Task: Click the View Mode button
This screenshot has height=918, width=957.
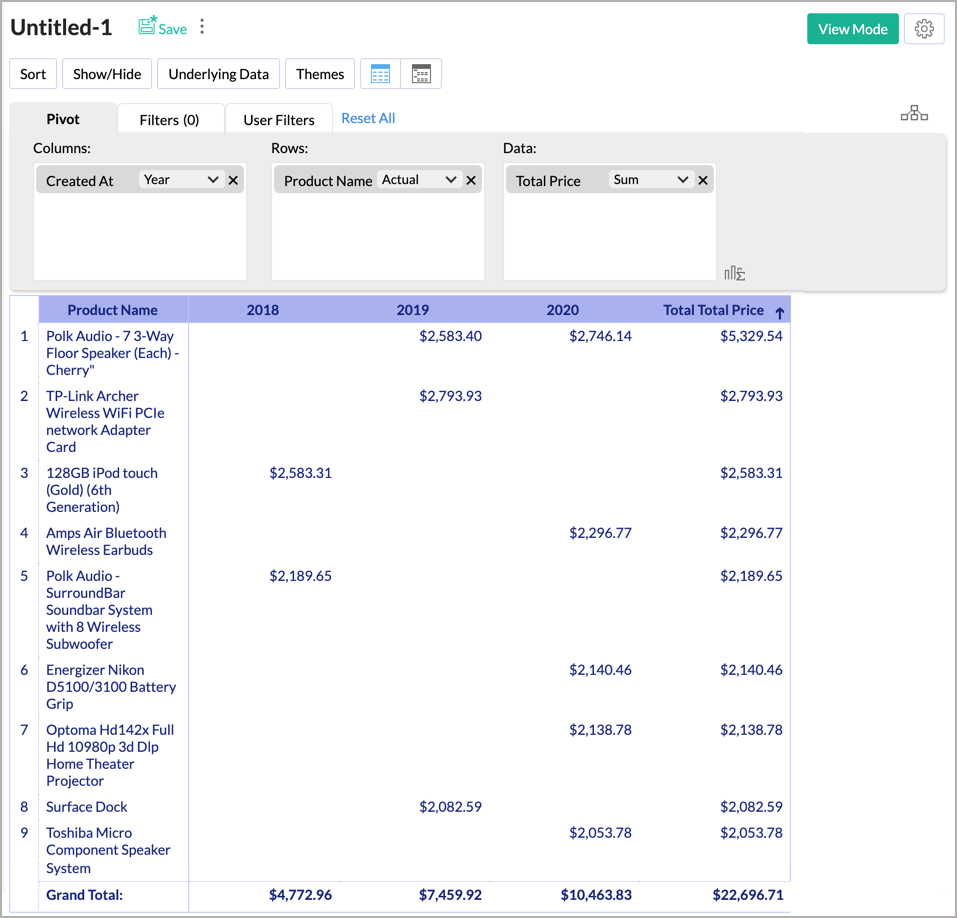Action: click(x=852, y=29)
